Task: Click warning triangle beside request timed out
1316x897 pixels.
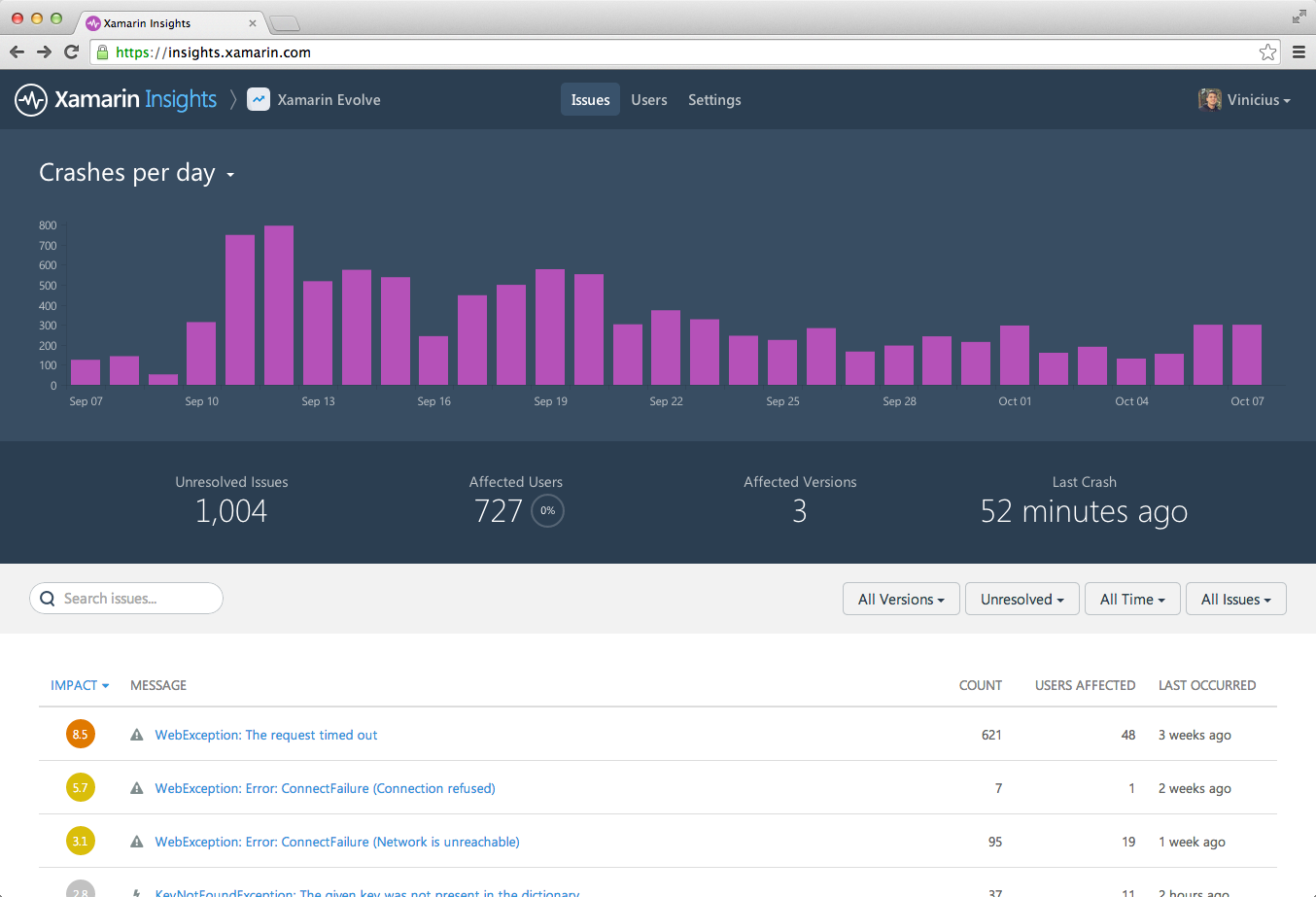Action: 137,735
